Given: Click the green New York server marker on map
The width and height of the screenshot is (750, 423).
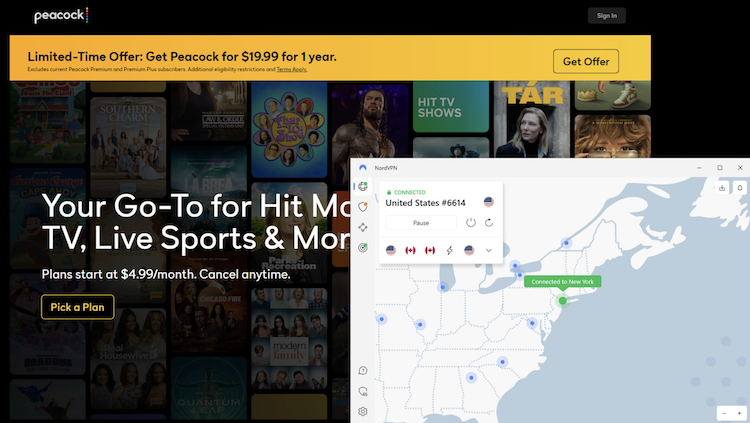Looking at the screenshot, I should click(x=562, y=301).
